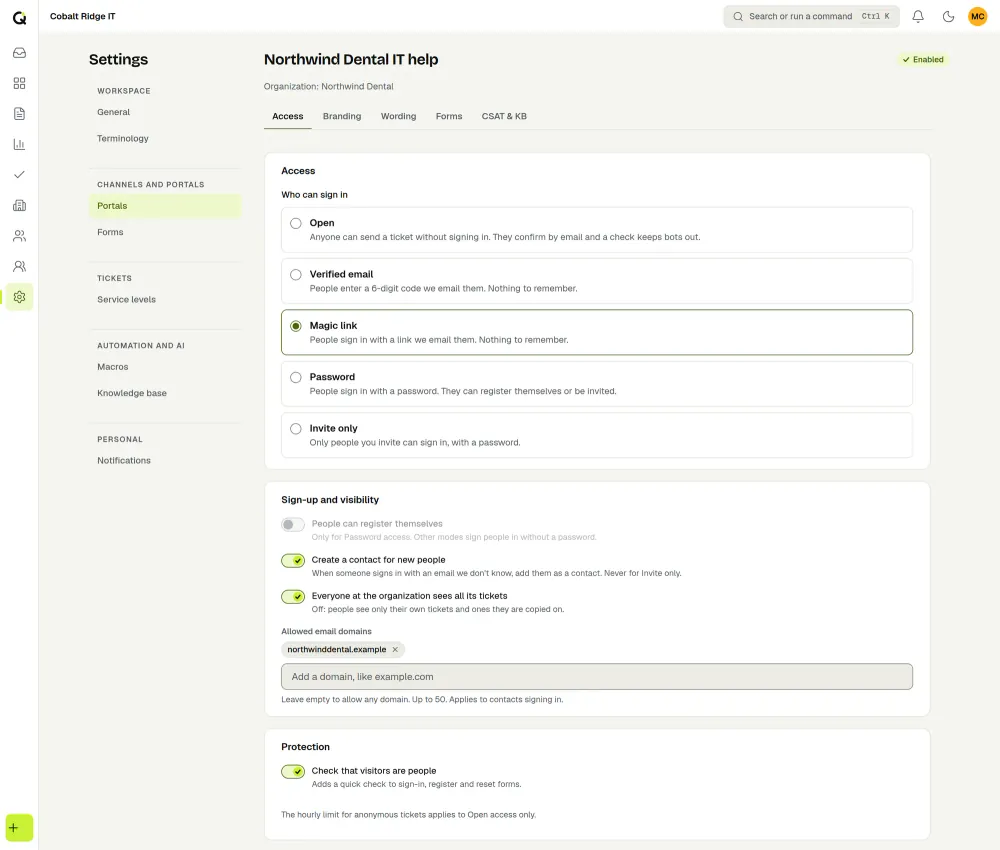This screenshot has width=1000, height=850.
Task: Select the Password access option
Action: click(x=597, y=384)
